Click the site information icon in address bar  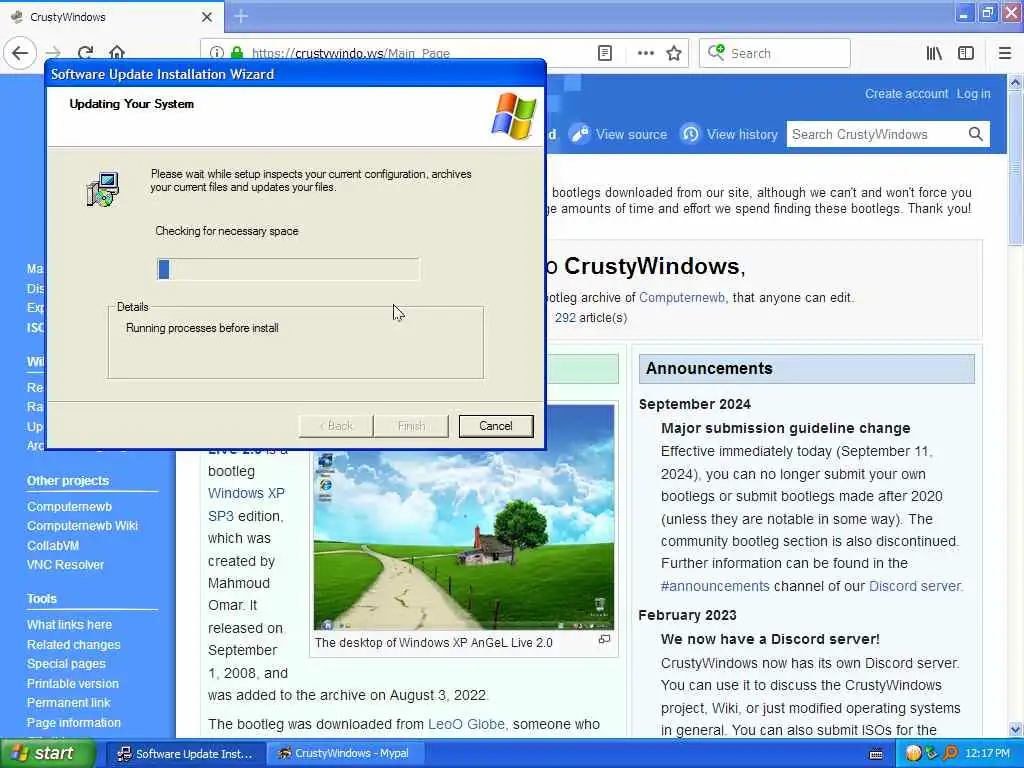click(x=217, y=53)
